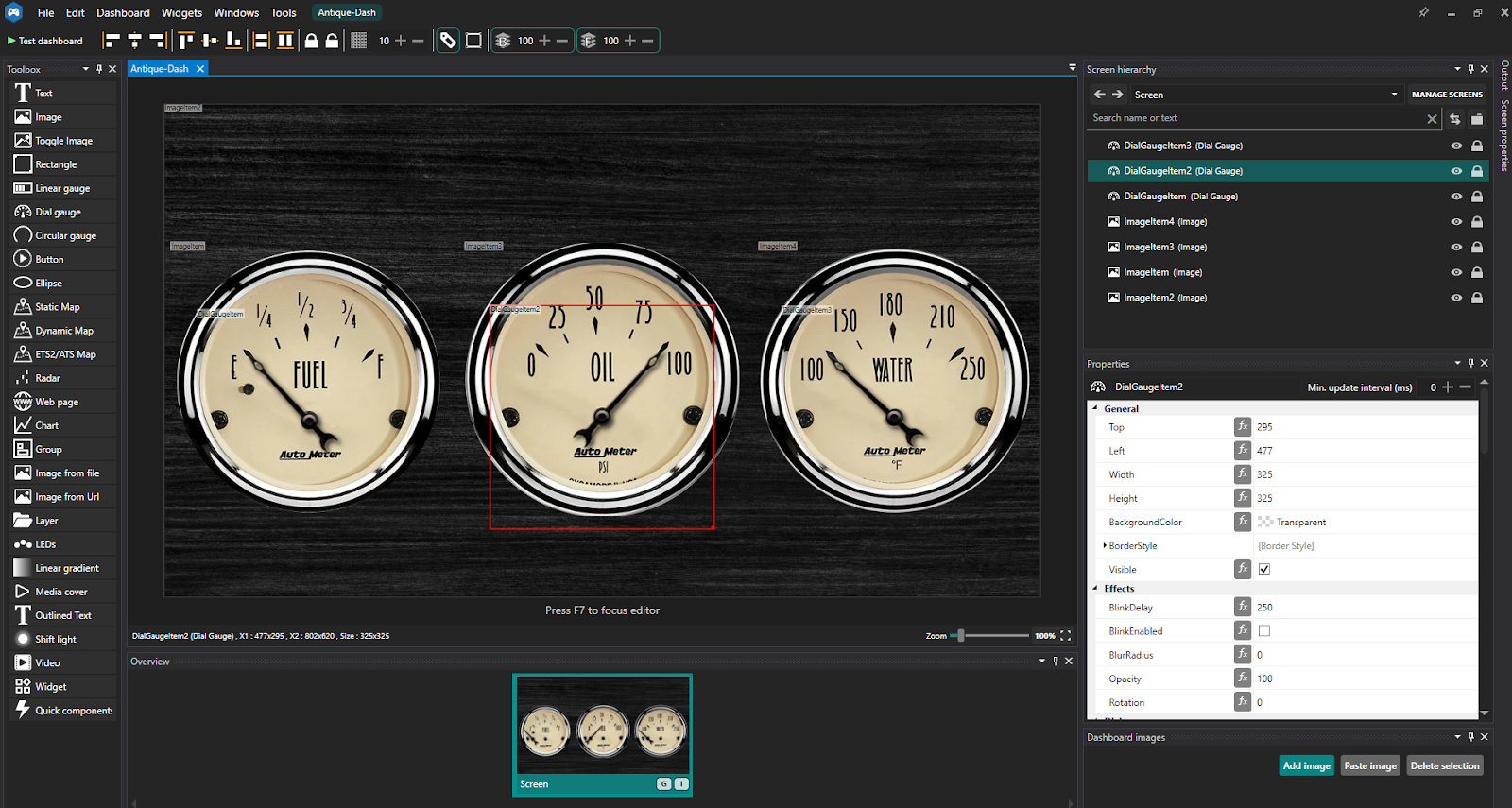
Task: Select the Static Map widget
Action: click(63, 307)
